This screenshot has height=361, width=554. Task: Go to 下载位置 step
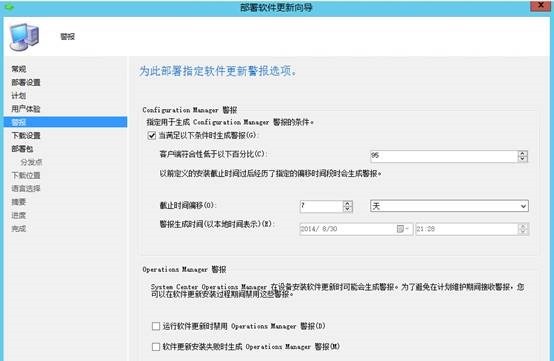[26, 175]
